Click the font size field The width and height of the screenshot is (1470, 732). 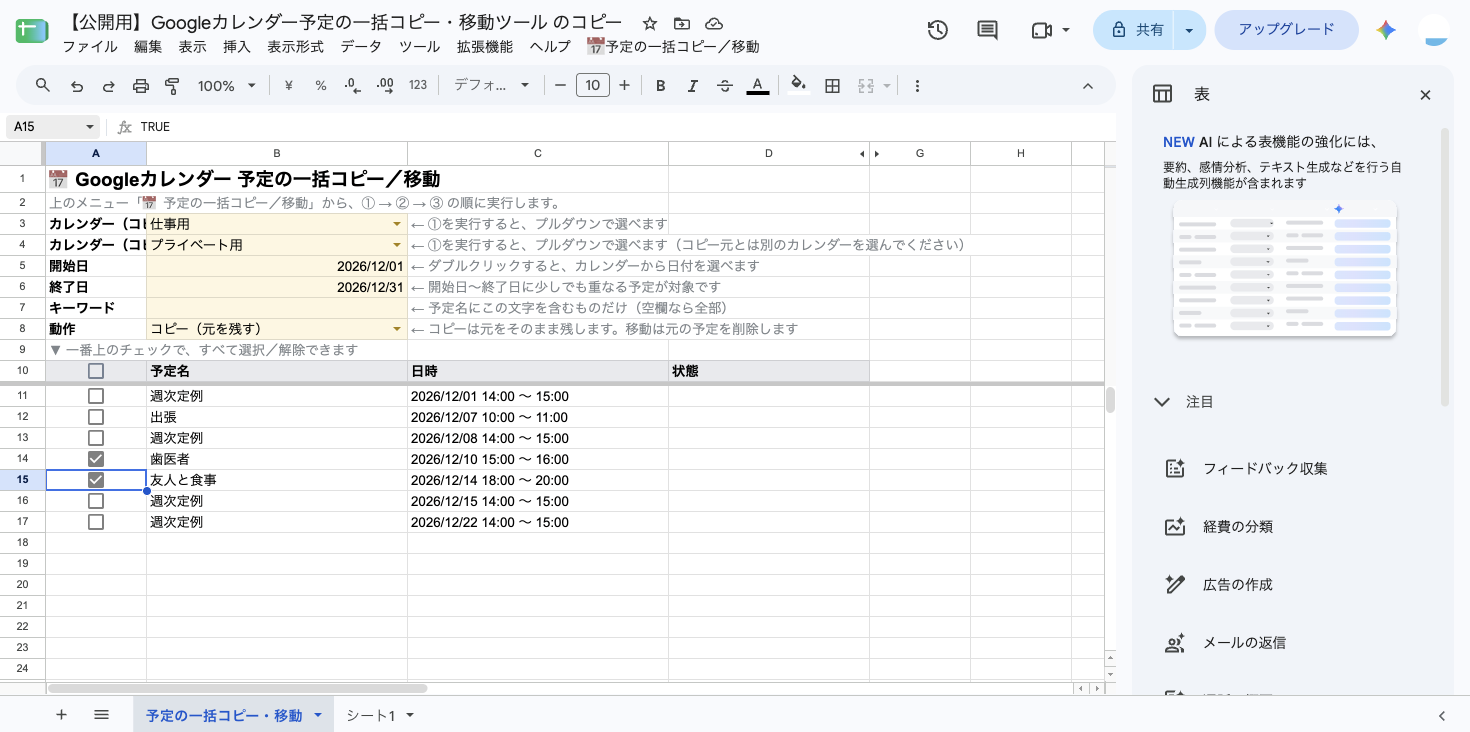click(x=593, y=86)
